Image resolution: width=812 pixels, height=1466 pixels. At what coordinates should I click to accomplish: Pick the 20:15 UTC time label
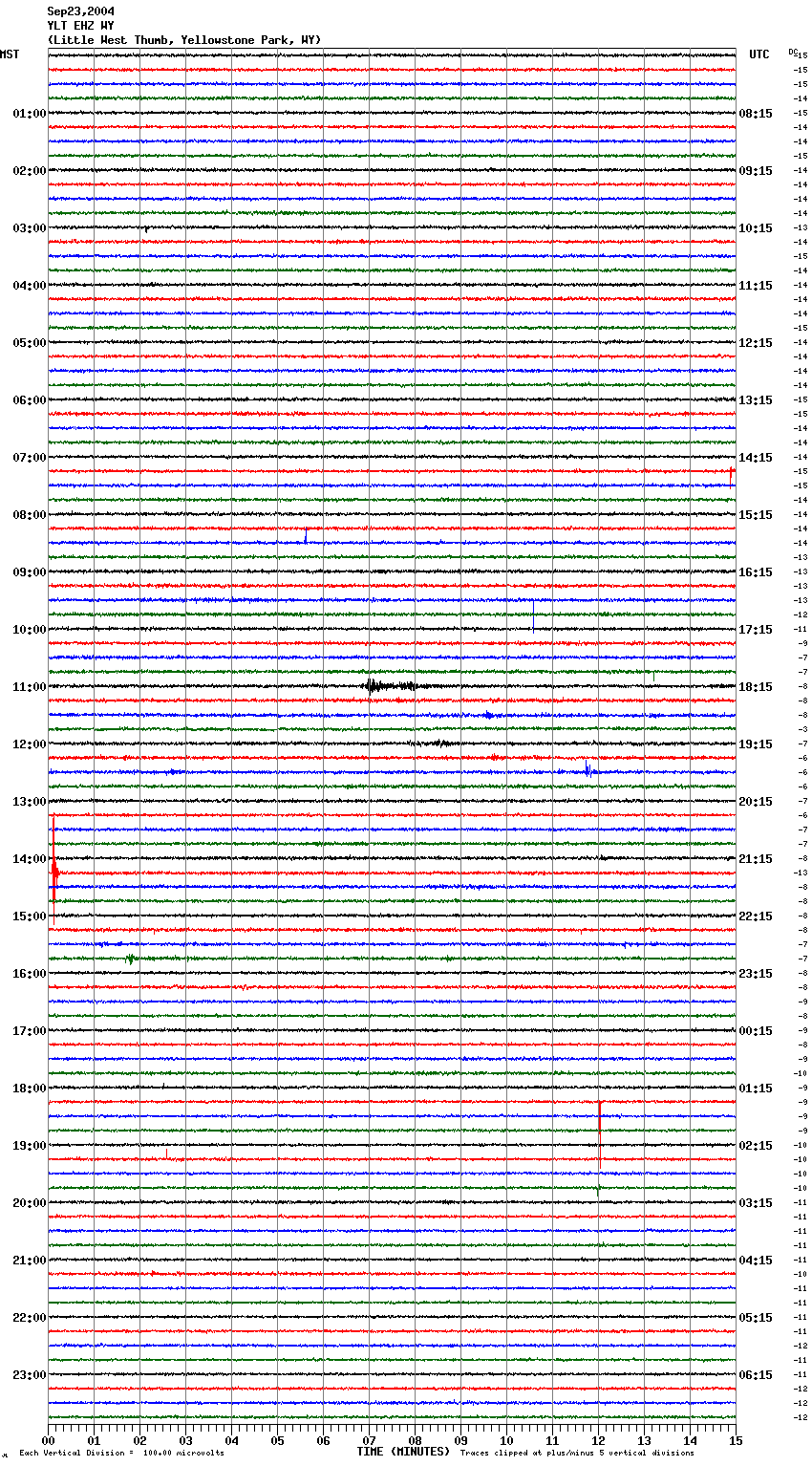756,802
